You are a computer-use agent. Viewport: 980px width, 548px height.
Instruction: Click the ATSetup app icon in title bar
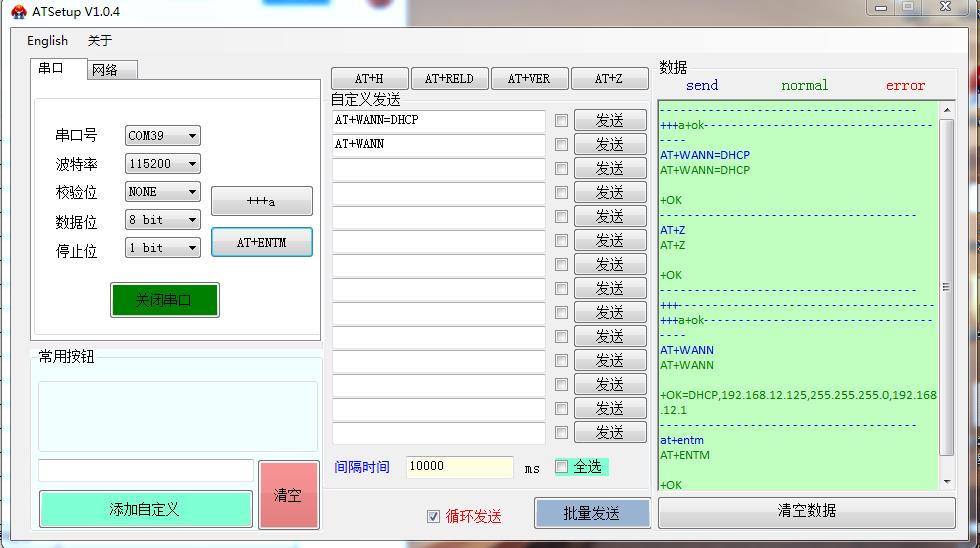tap(18, 12)
